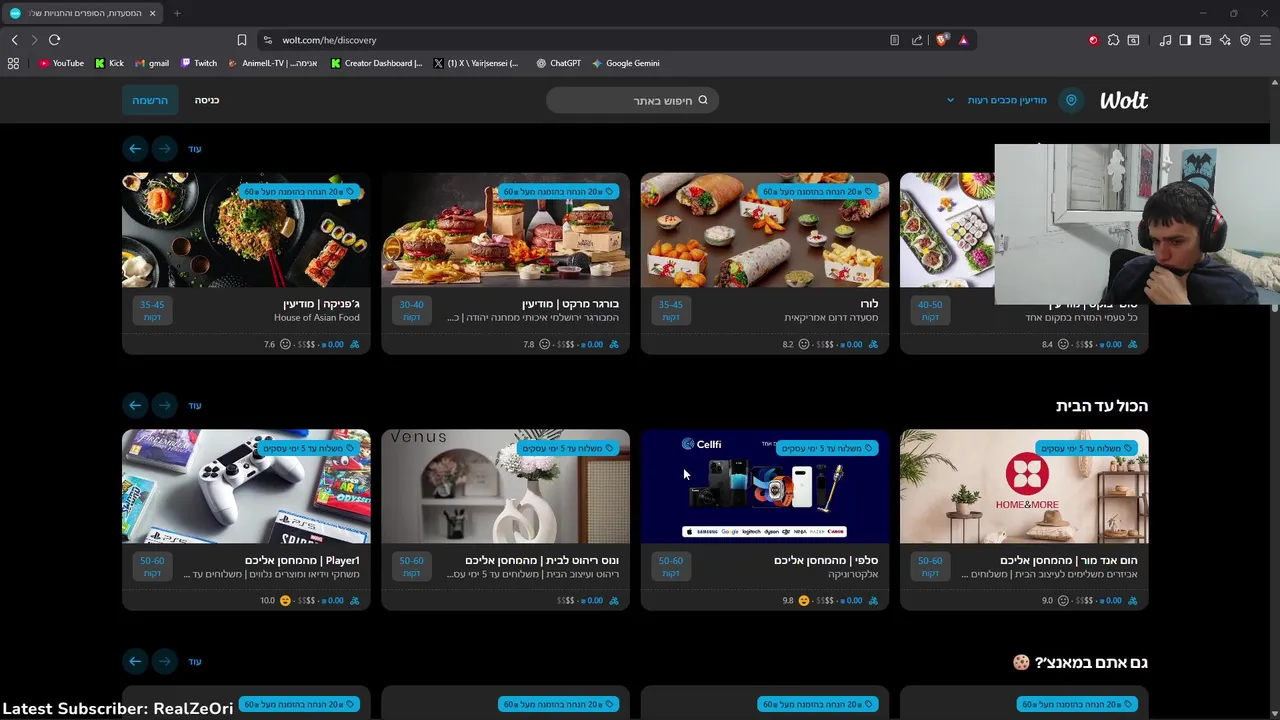The height and width of the screenshot is (720, 1280).
Task: Reload the page with refresh icon
Action: point(54,40)
